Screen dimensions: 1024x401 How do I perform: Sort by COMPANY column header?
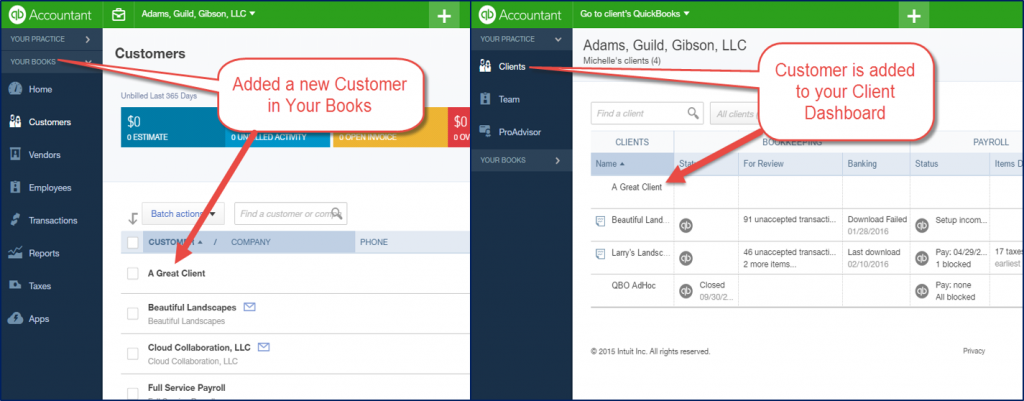(251, 242)
